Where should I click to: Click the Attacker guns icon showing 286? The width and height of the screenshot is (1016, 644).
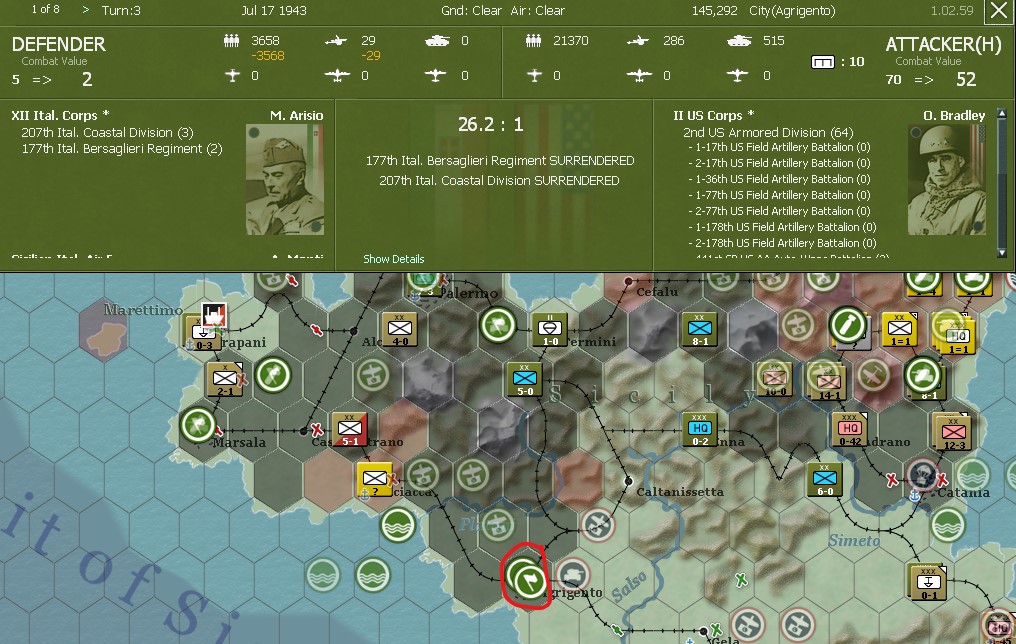tap(638, 41)
